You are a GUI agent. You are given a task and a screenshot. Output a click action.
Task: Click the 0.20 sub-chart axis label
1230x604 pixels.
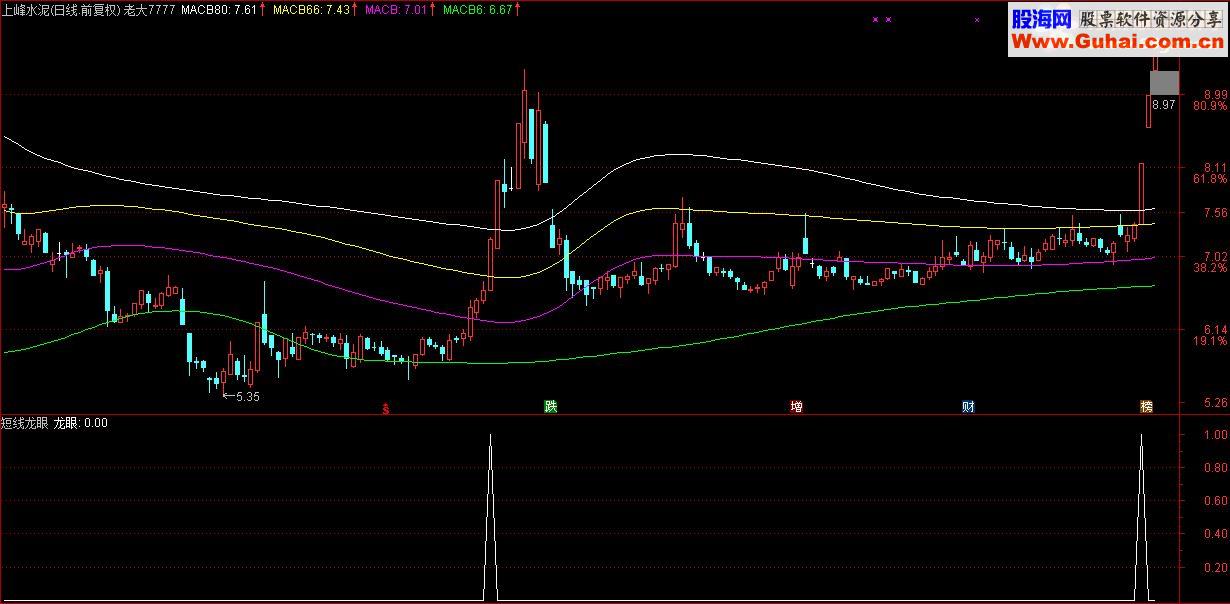click(1215, 567)
